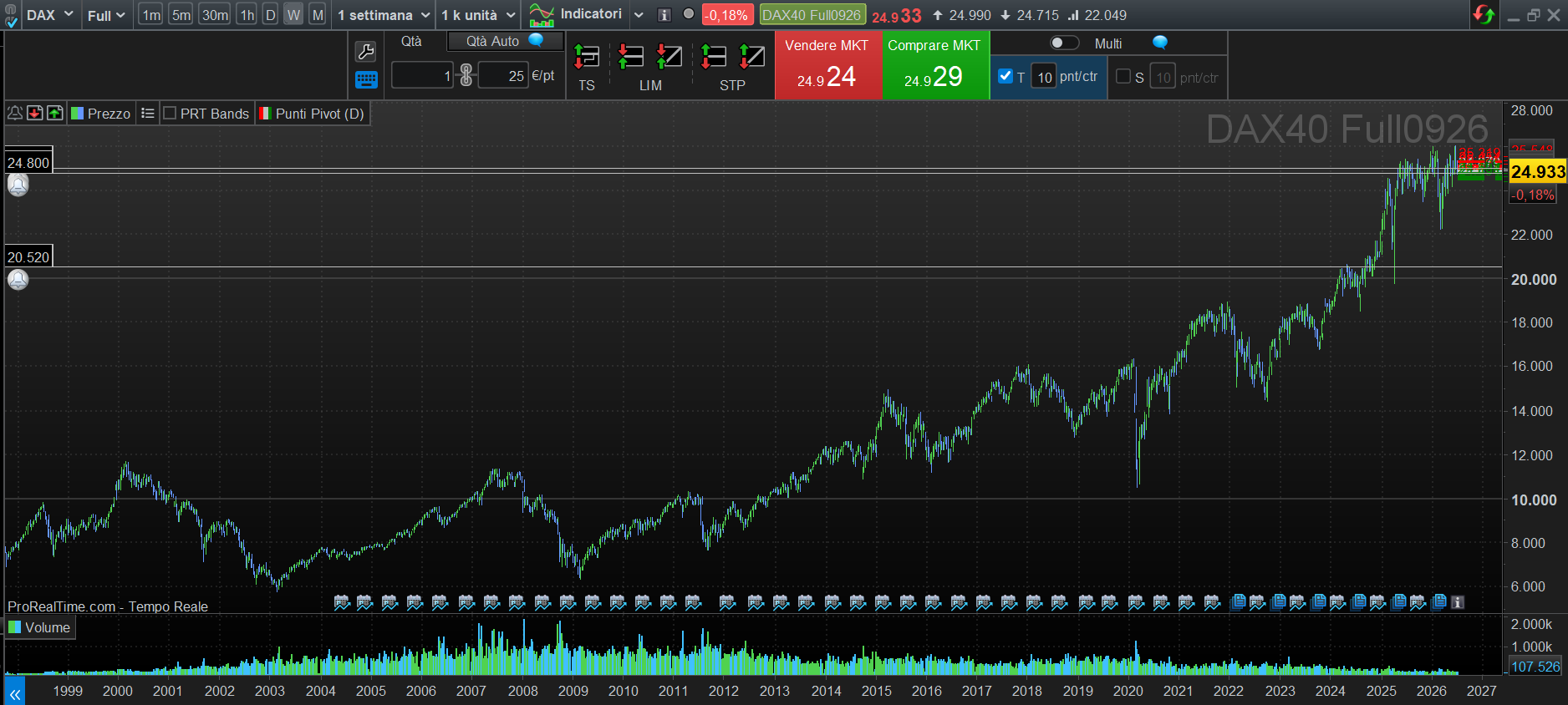The height and width of the screenshot is (705, 1568).
Task: Click the info icon next to Indicatori
Action: 664,15
